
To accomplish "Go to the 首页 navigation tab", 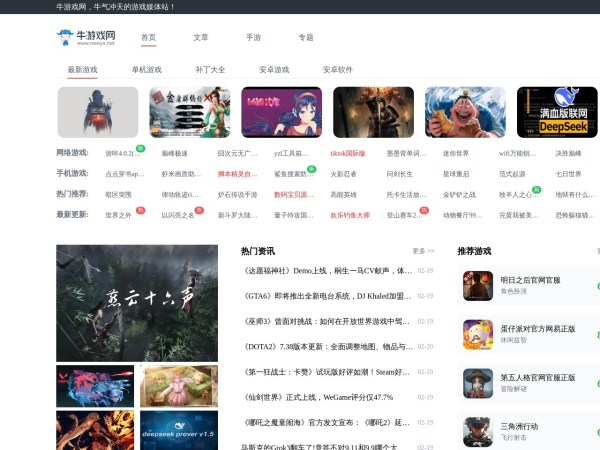I will [x=149, y=38].
